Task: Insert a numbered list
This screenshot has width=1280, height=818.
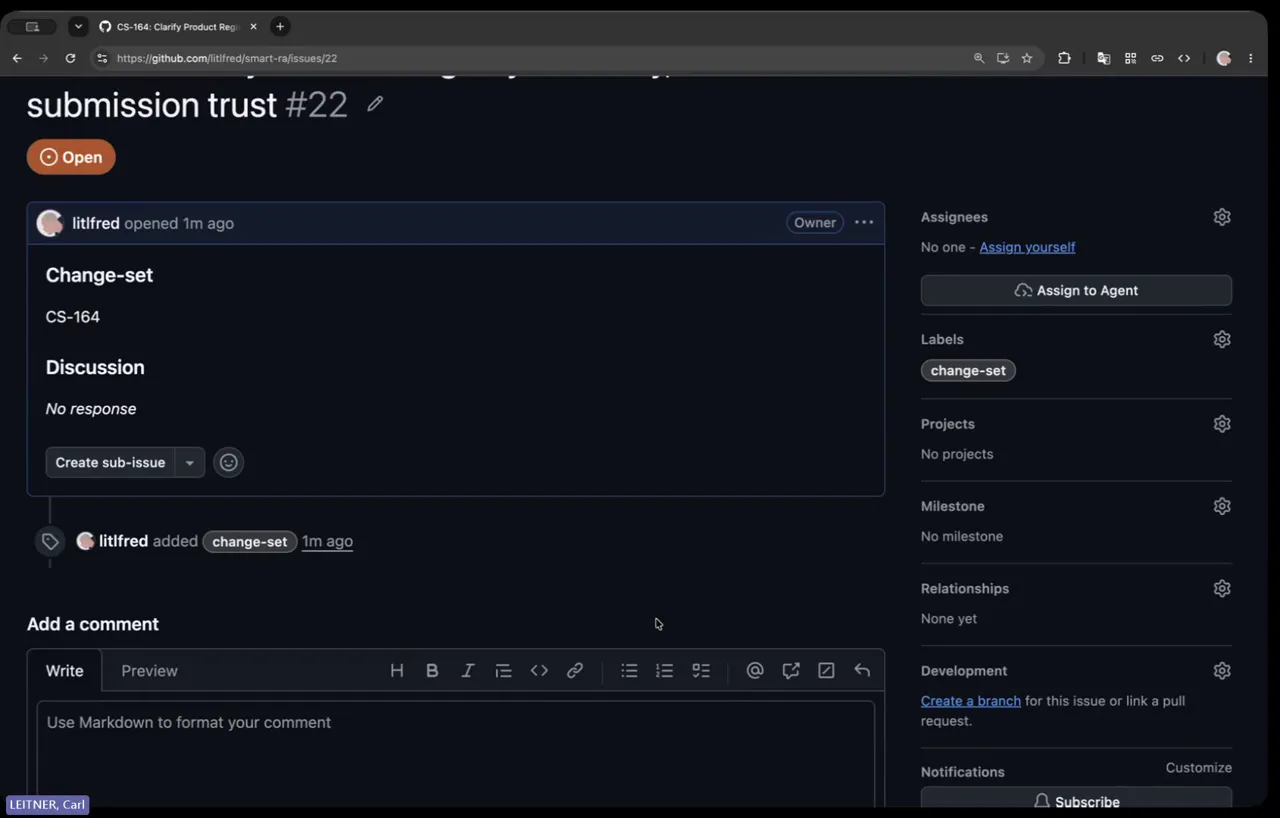Action: [664, 671]
